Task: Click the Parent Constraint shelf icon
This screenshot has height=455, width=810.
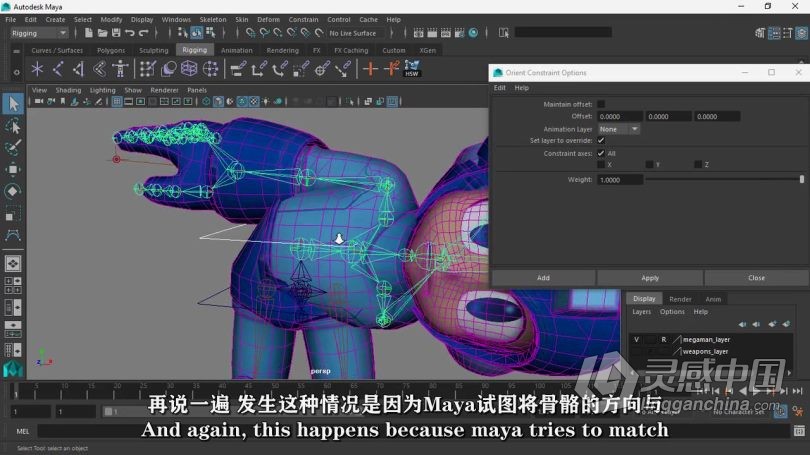Action: [x=238, y=69]
